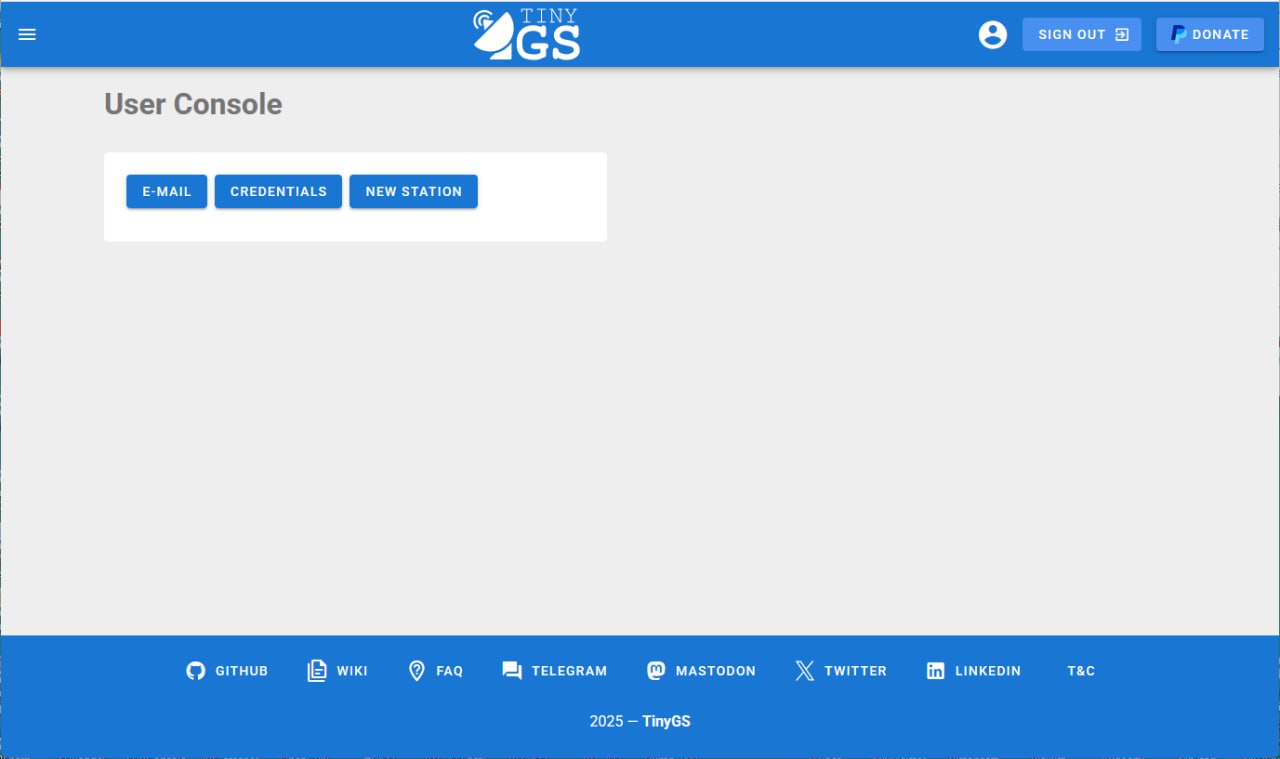Open the E-MAIL settings button
Screen dimensions: 1280x759
click(166, 191)
